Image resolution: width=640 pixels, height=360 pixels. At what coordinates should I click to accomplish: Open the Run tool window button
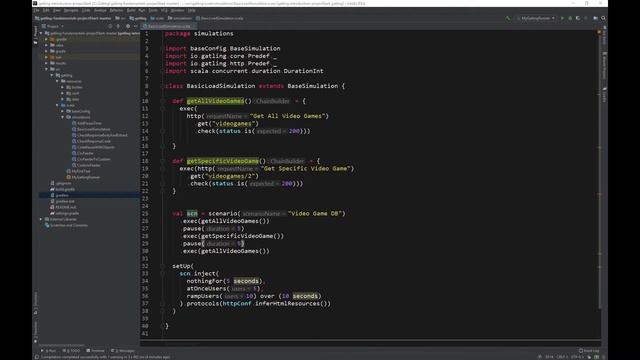tap(49, 351)
